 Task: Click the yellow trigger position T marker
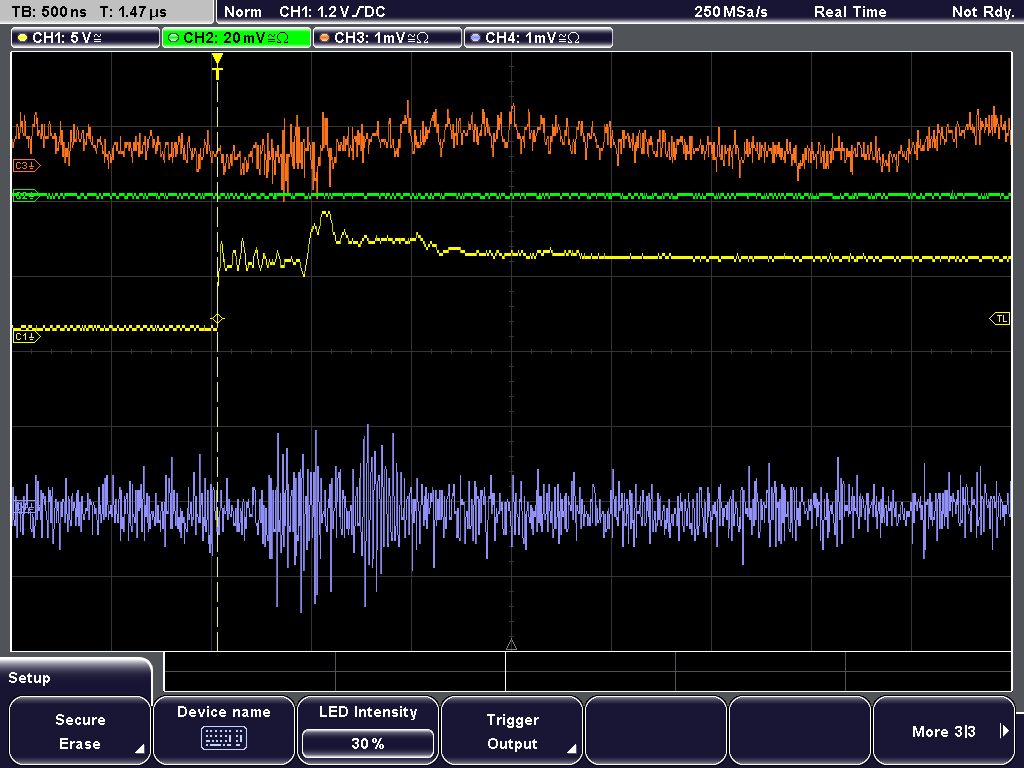point(217,67)
